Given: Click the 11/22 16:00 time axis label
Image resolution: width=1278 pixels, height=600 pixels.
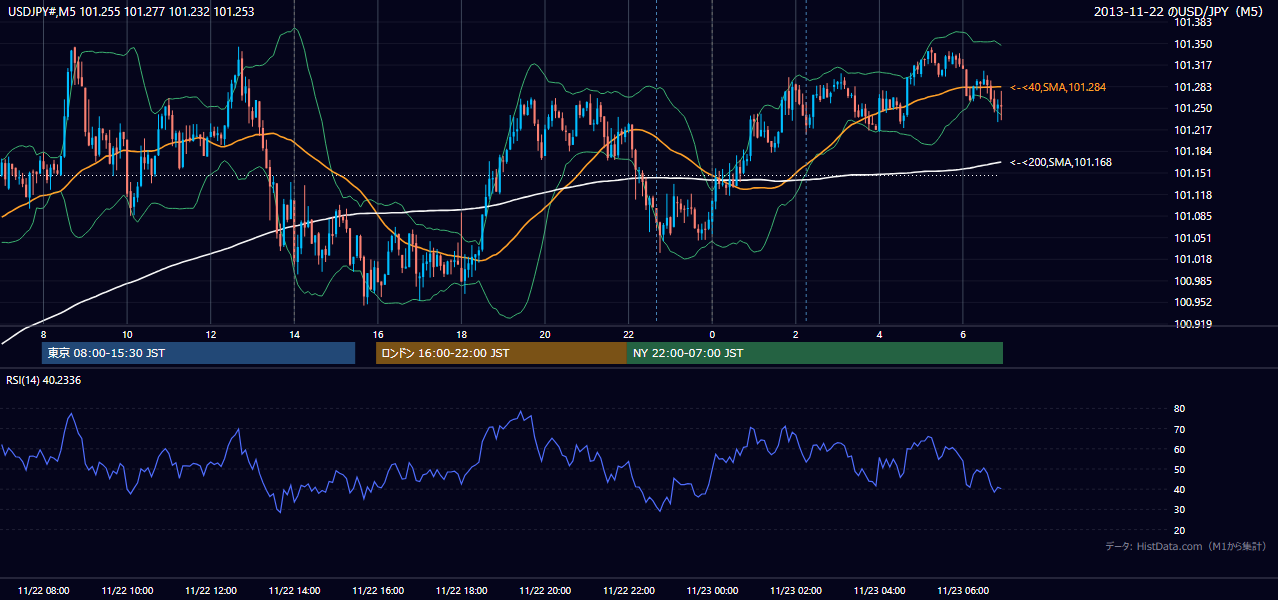Looking at the screenshot, I should pyautogui.click(x=378, y=591).
